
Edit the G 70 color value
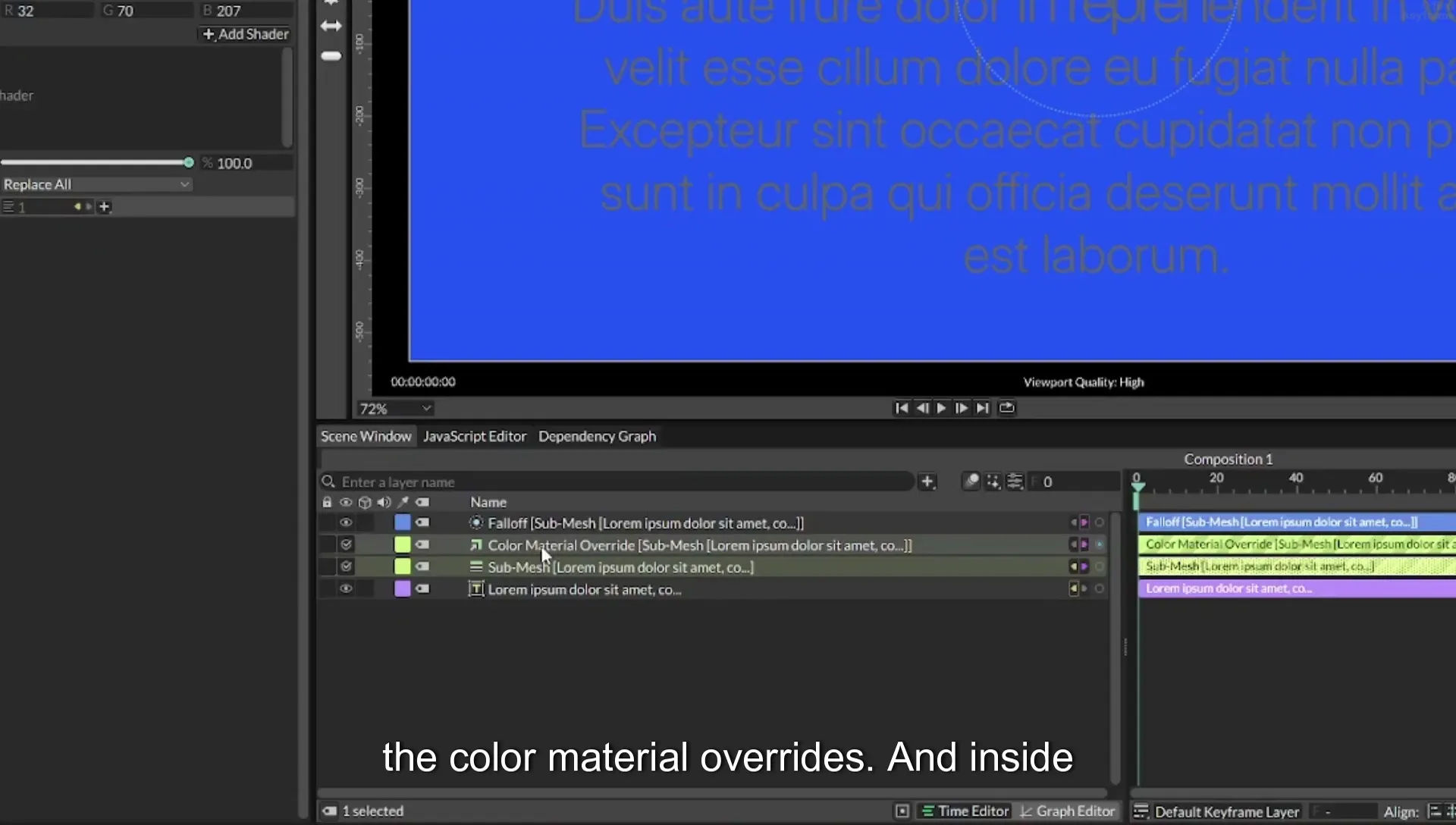click(x=148, y=11)
